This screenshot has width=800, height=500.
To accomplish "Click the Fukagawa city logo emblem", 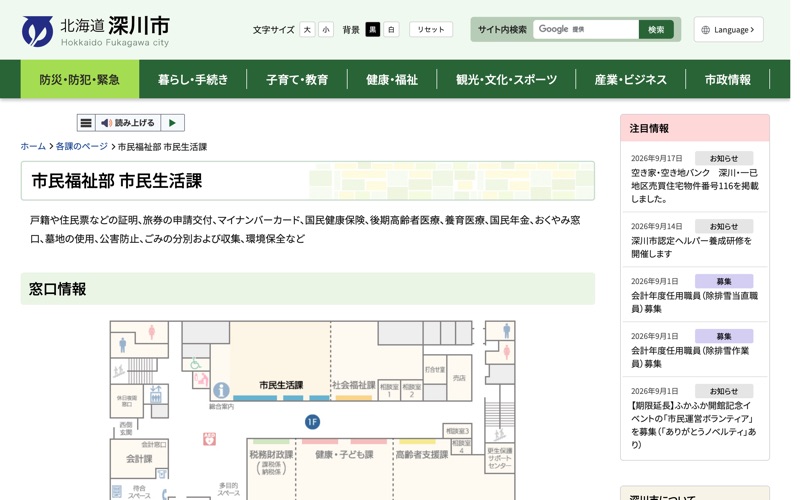I will click(x=37, y=31).
